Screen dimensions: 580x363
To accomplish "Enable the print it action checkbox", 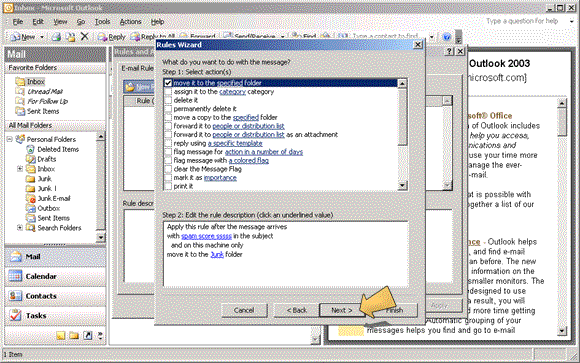I will pos(168,186).
